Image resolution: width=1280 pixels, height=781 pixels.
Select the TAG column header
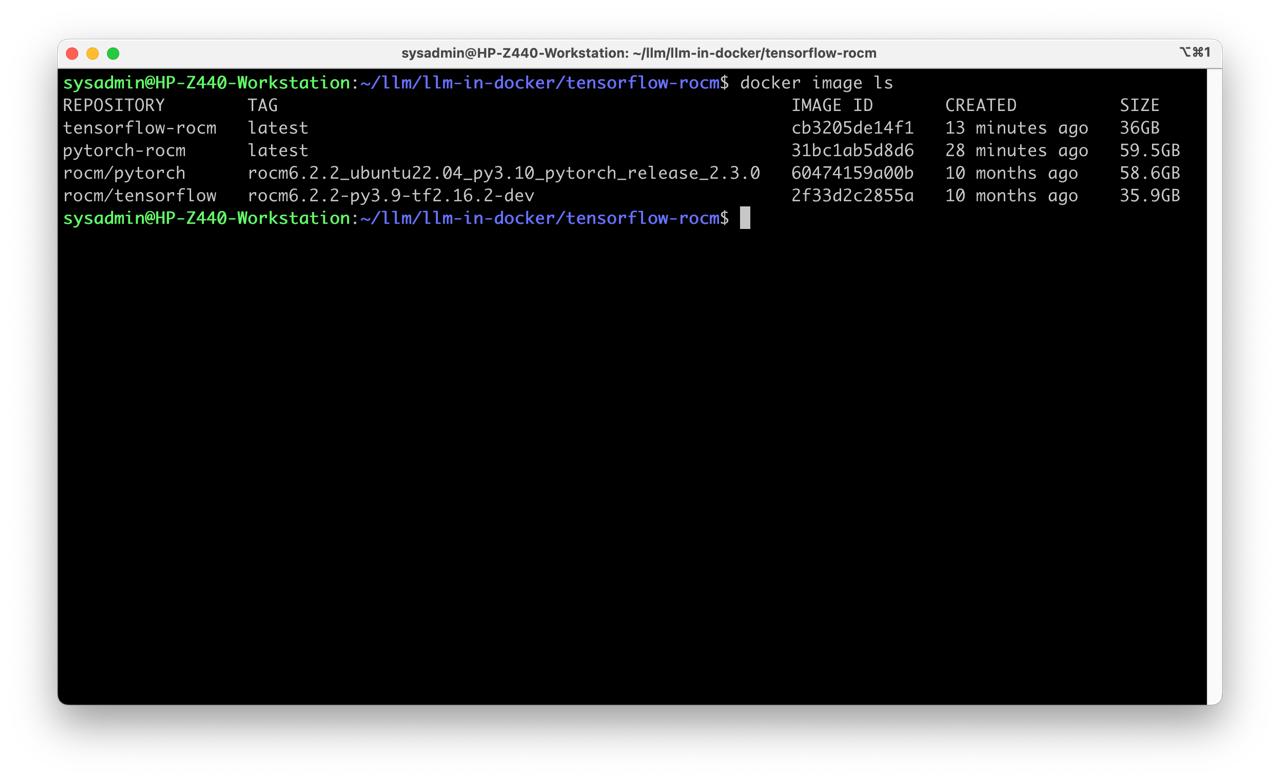[x=263, y=105]
